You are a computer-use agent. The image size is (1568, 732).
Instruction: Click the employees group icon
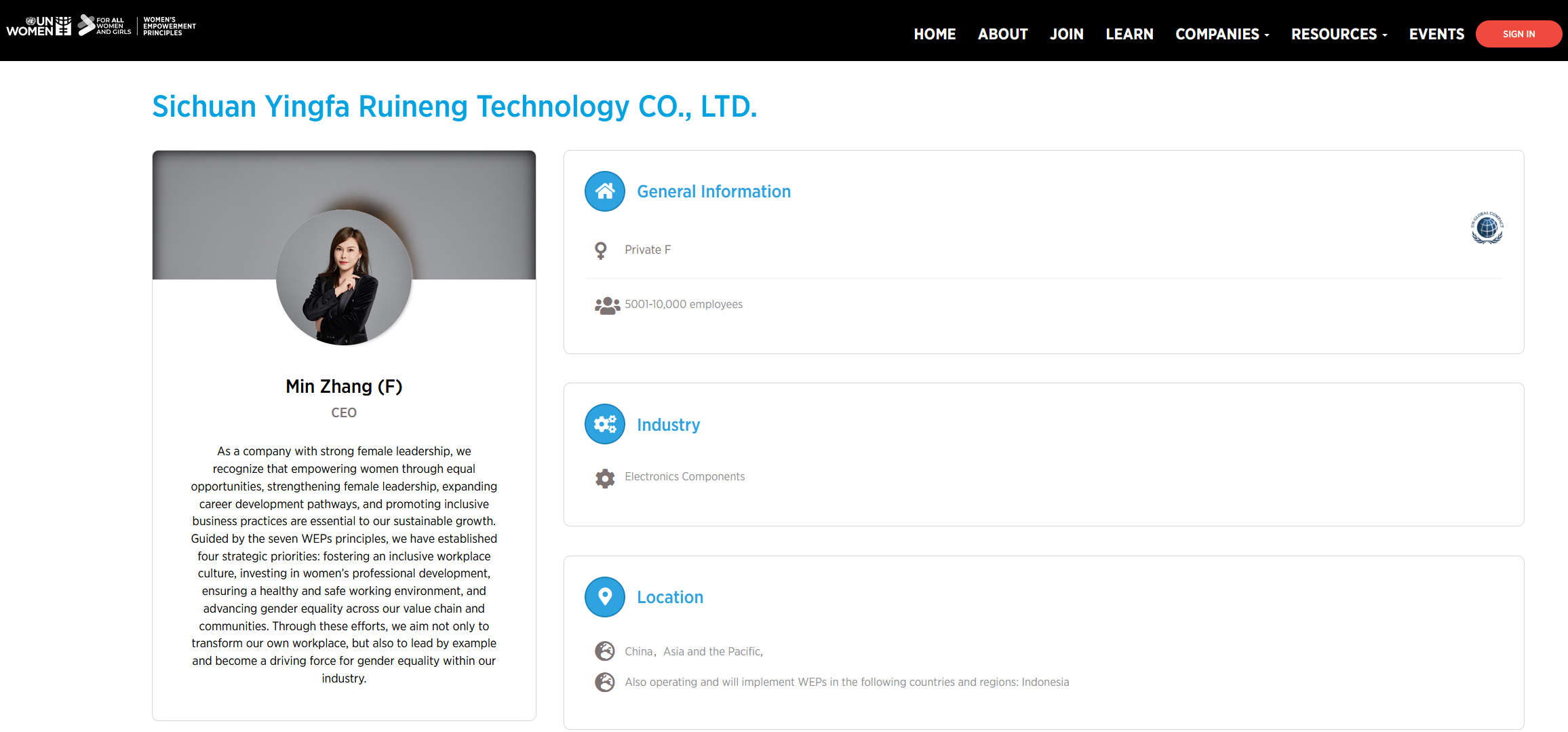pyautogui.click(x=606, y=305)
